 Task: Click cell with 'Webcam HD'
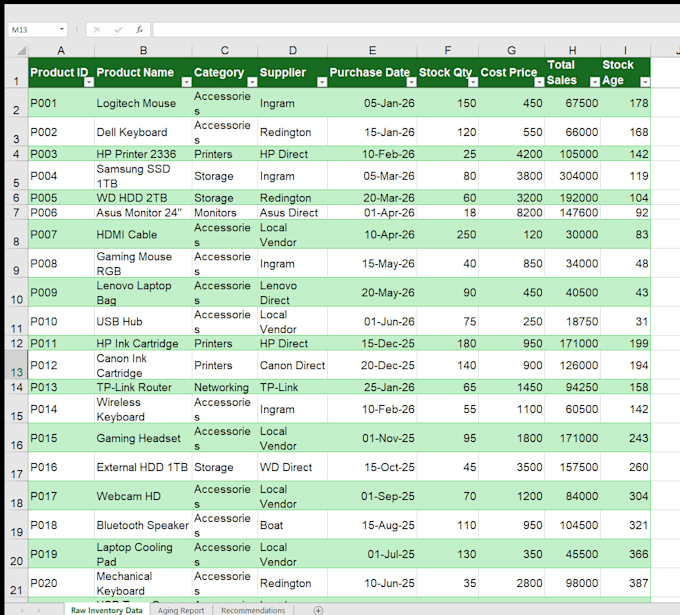[x=143, y=496]
